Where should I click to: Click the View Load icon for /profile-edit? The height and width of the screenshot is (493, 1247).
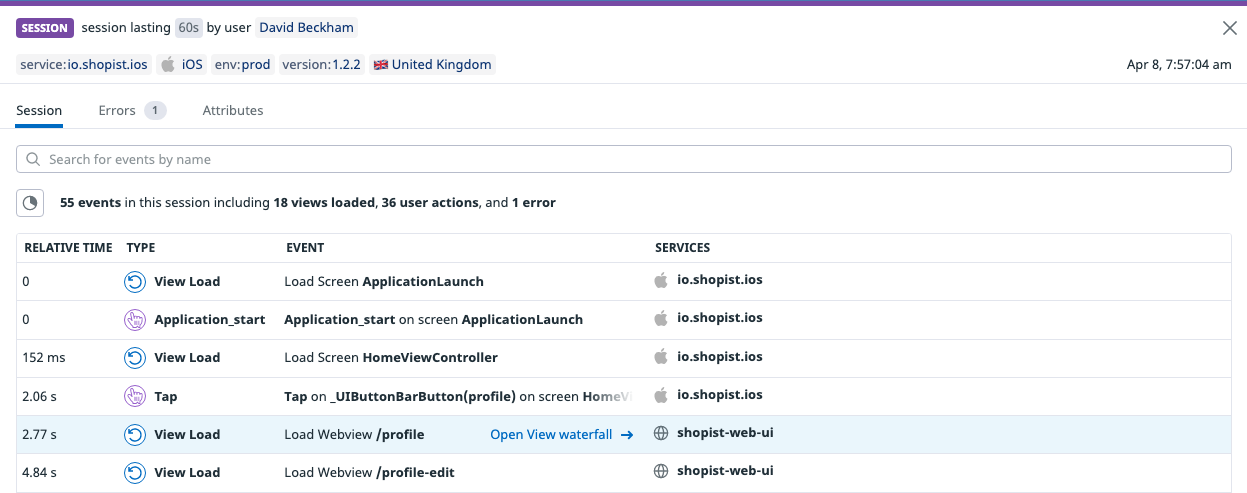135,472
